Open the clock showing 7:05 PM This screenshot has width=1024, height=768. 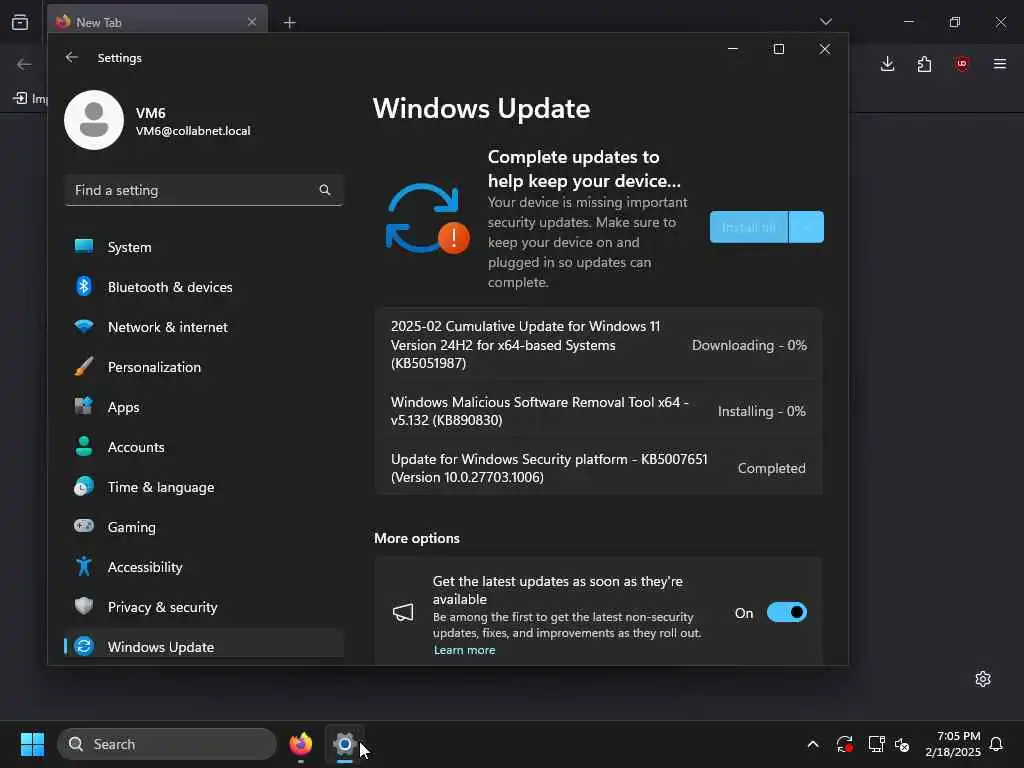tap(953, 744)
